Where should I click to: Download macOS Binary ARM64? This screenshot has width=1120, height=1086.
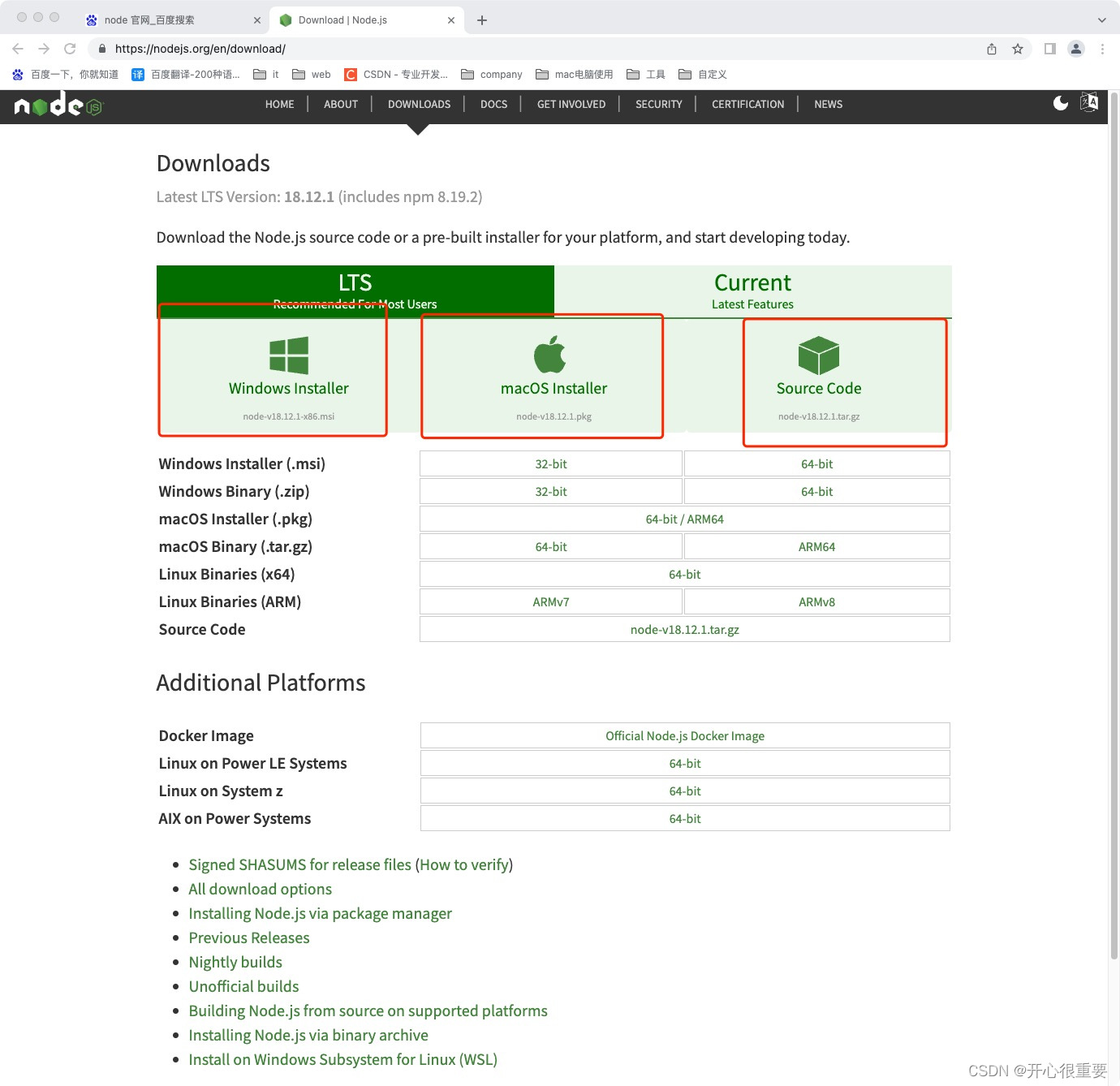point(817,547)
